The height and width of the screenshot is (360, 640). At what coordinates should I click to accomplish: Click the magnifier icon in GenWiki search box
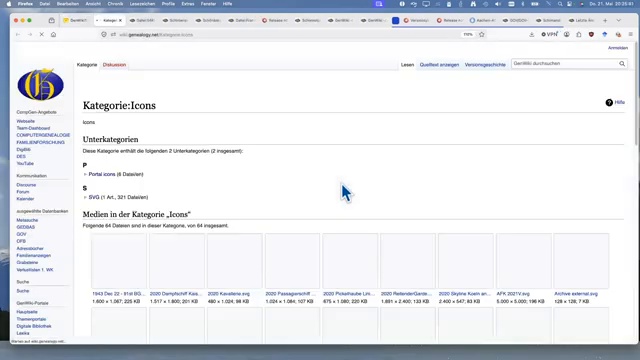622,64
